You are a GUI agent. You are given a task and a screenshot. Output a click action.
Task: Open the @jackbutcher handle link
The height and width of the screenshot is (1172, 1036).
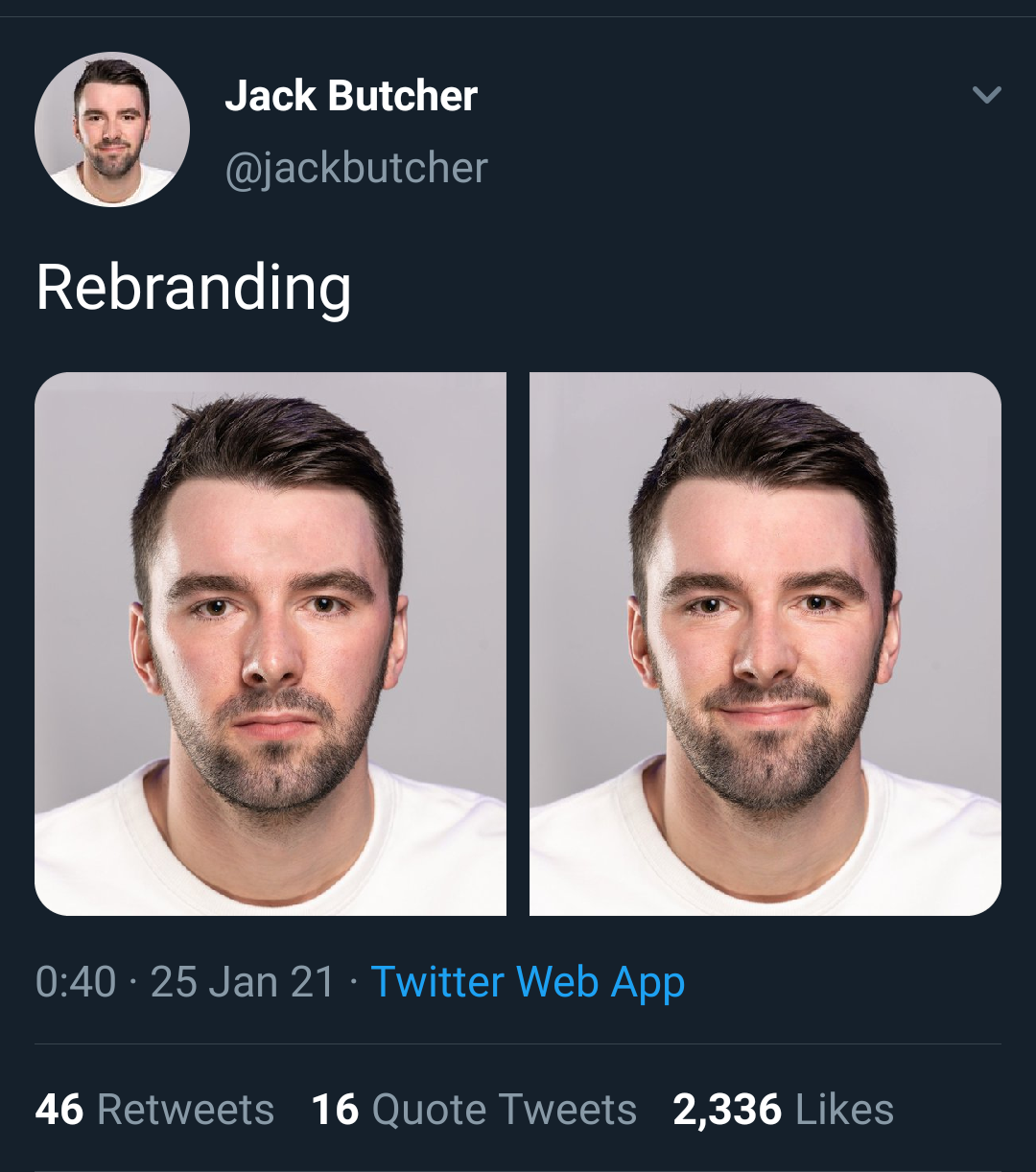357,169
